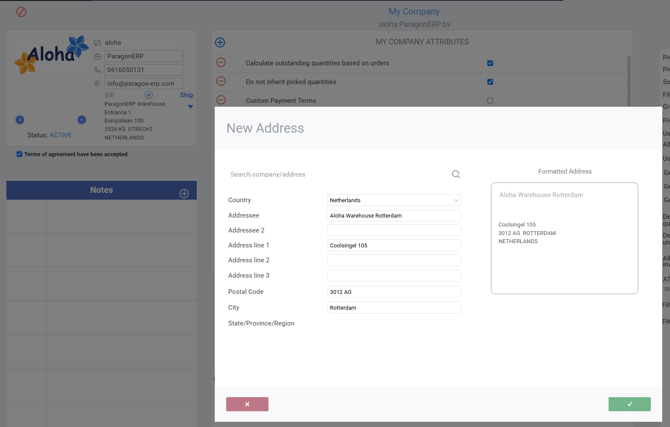The height and width of the screenshot is (427, 670).
Task: Uncheck Do not inherit picked quantities
Action: tap(490, 82)
